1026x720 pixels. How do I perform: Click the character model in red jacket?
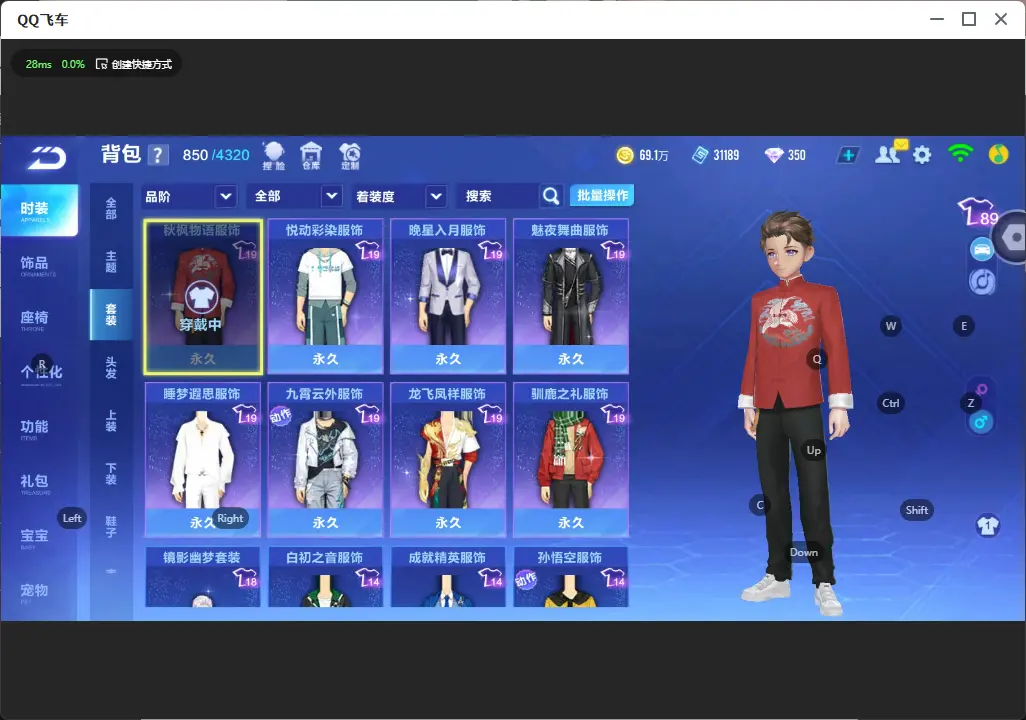(x=795, y=412)
